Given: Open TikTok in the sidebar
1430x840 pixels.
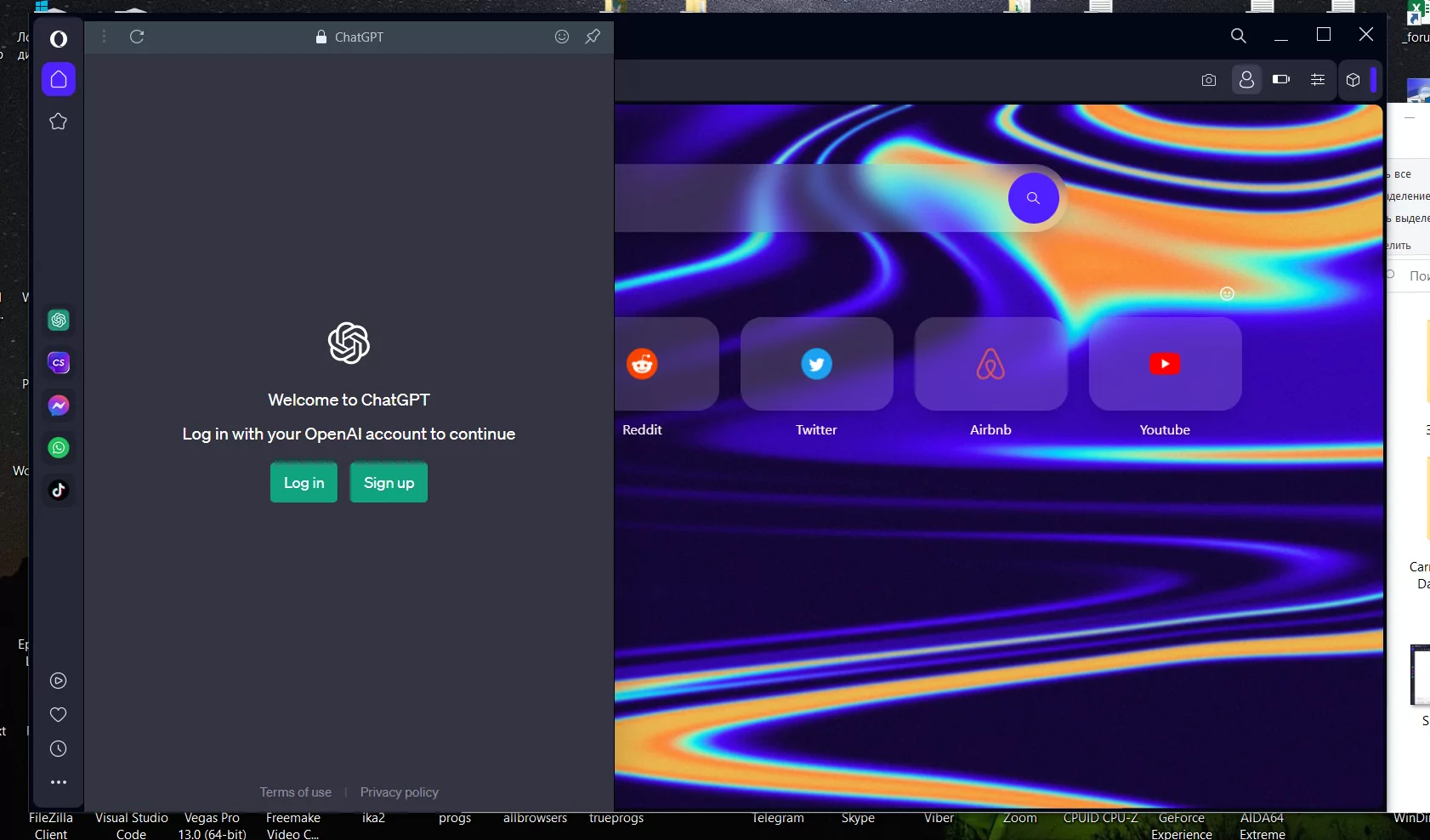Looking at the screenshot, I should pos(59,490).
